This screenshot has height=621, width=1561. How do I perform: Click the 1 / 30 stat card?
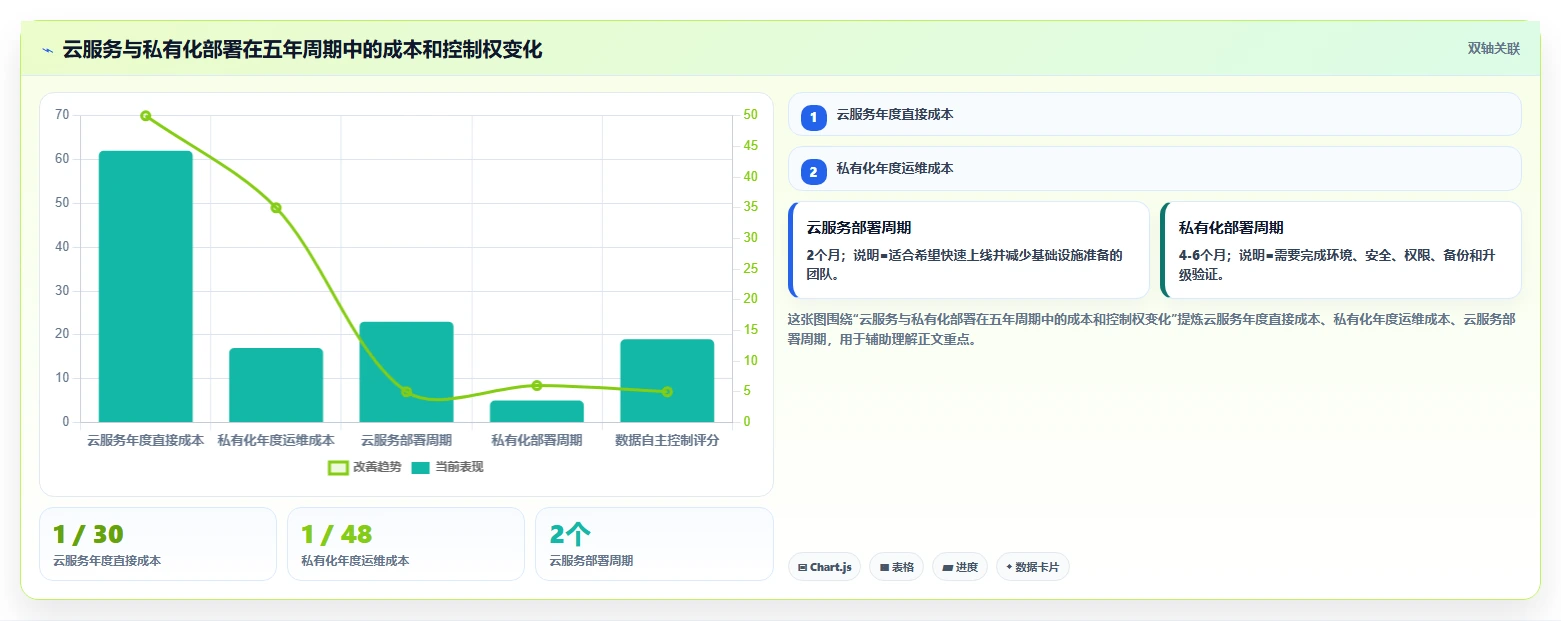[x=158, y=544]
